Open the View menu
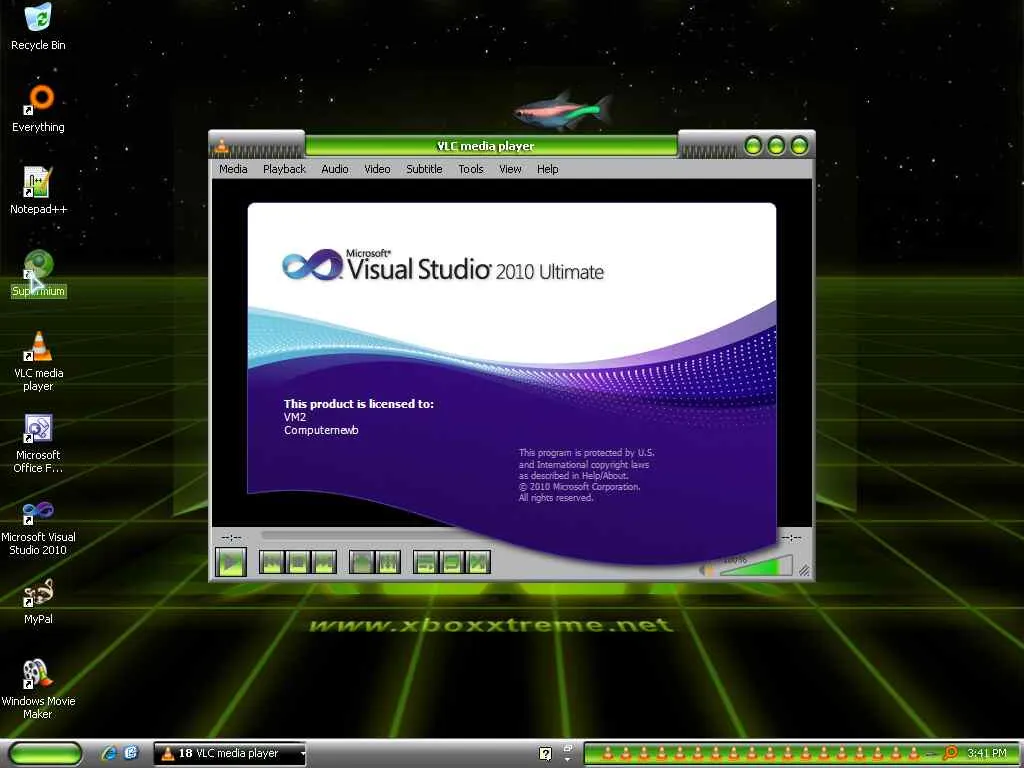This screenshot has width=1024, height=768. (510, 169)
